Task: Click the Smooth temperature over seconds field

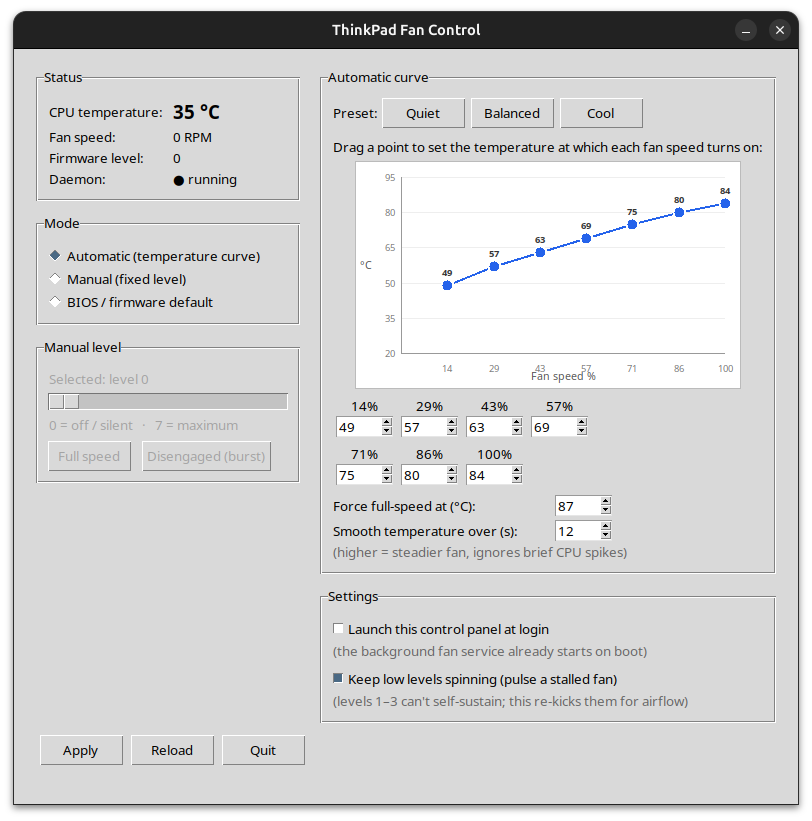Action: 577,531
